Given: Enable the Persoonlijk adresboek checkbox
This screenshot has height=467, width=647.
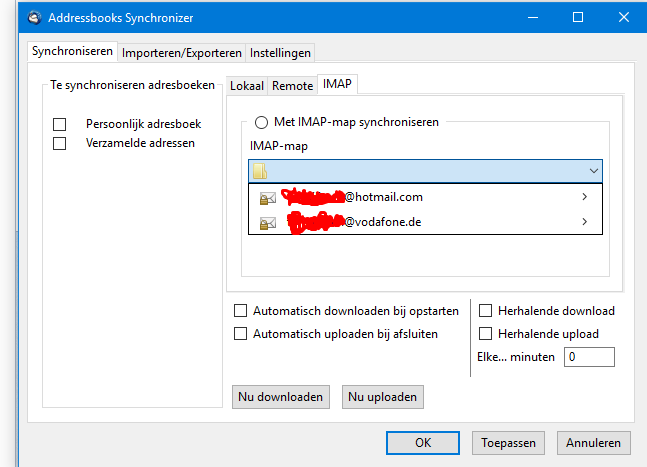Looking at the screenshot, I should pyautogui.click(x=60, y=124).
